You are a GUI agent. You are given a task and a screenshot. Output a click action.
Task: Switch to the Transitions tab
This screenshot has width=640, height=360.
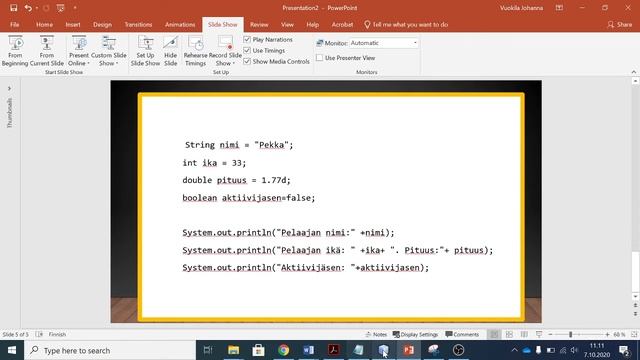[x=138, y=24]
